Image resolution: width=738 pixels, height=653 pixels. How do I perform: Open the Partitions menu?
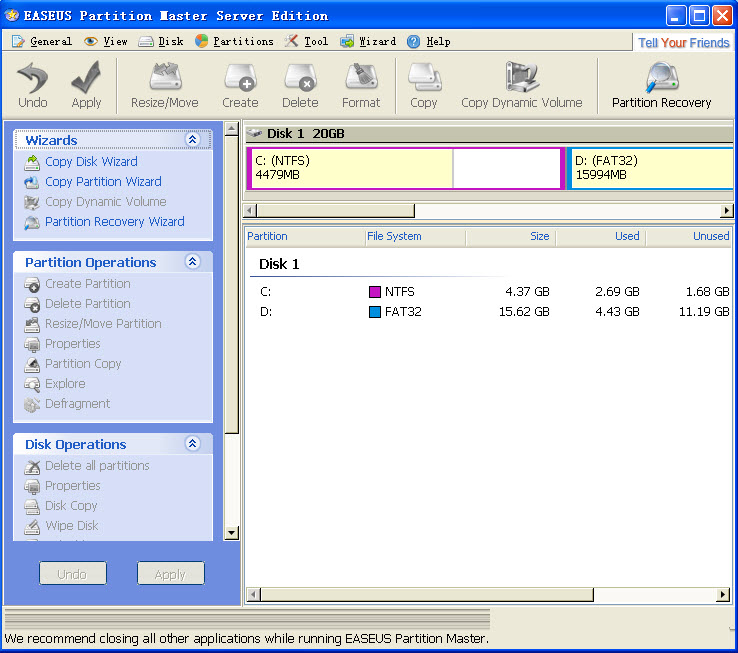[234, 41]
